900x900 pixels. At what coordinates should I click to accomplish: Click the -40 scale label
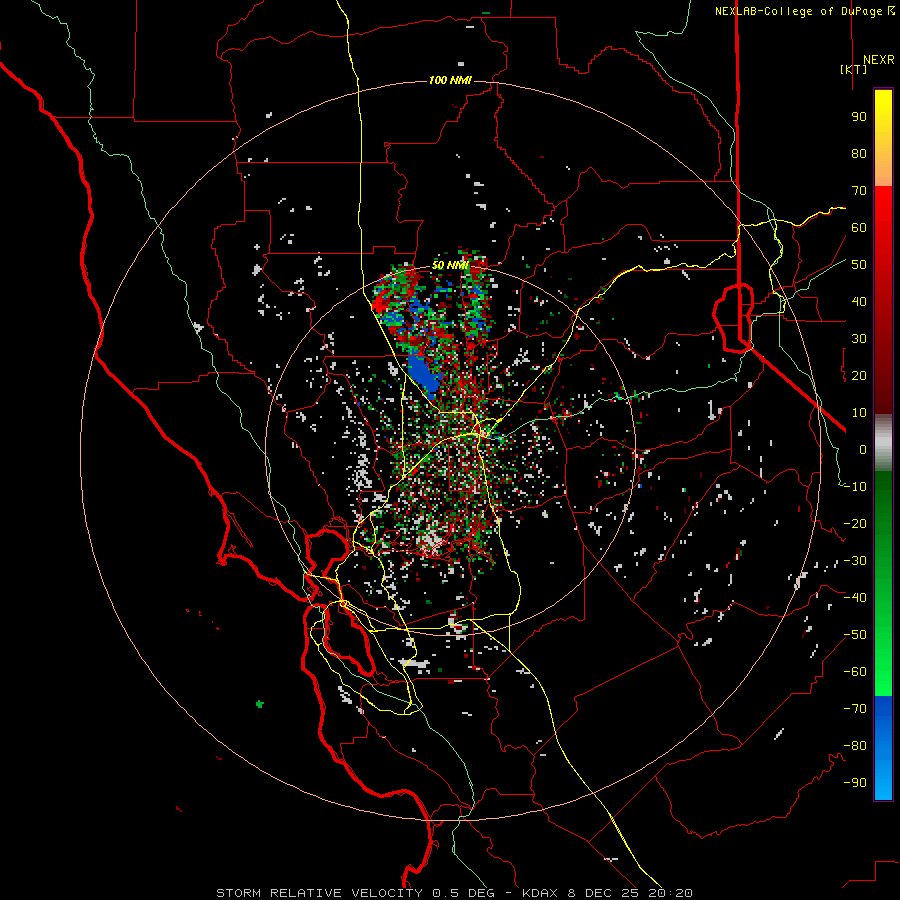click(855, 598)
